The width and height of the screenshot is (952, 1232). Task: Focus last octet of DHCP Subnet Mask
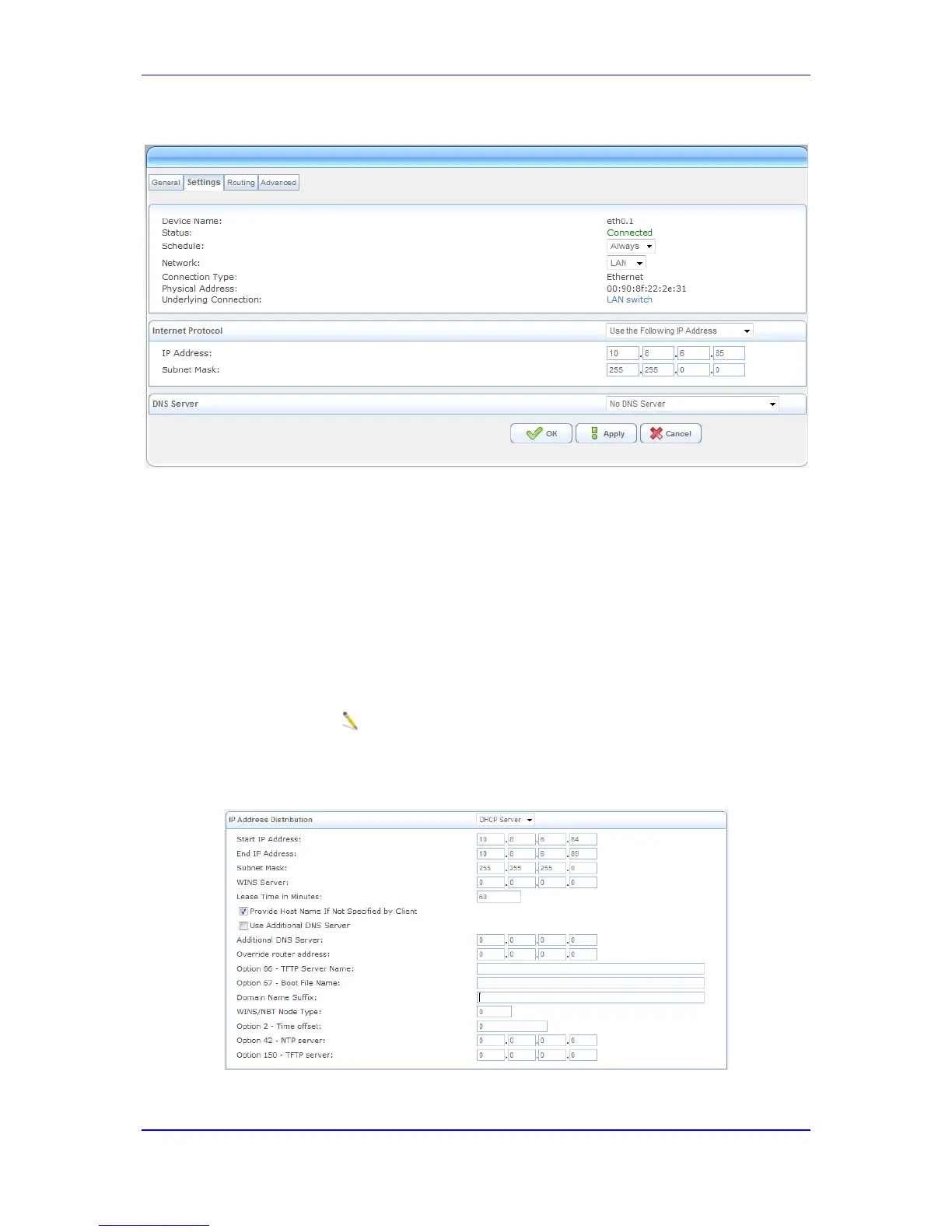click(583, 868)
